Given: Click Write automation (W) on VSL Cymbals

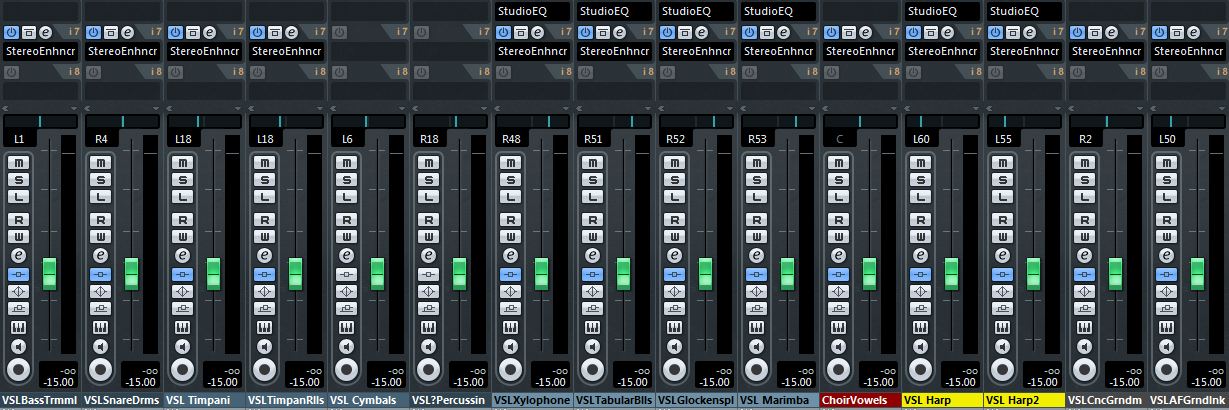Looking at the screenshot, I should (346, 237).
